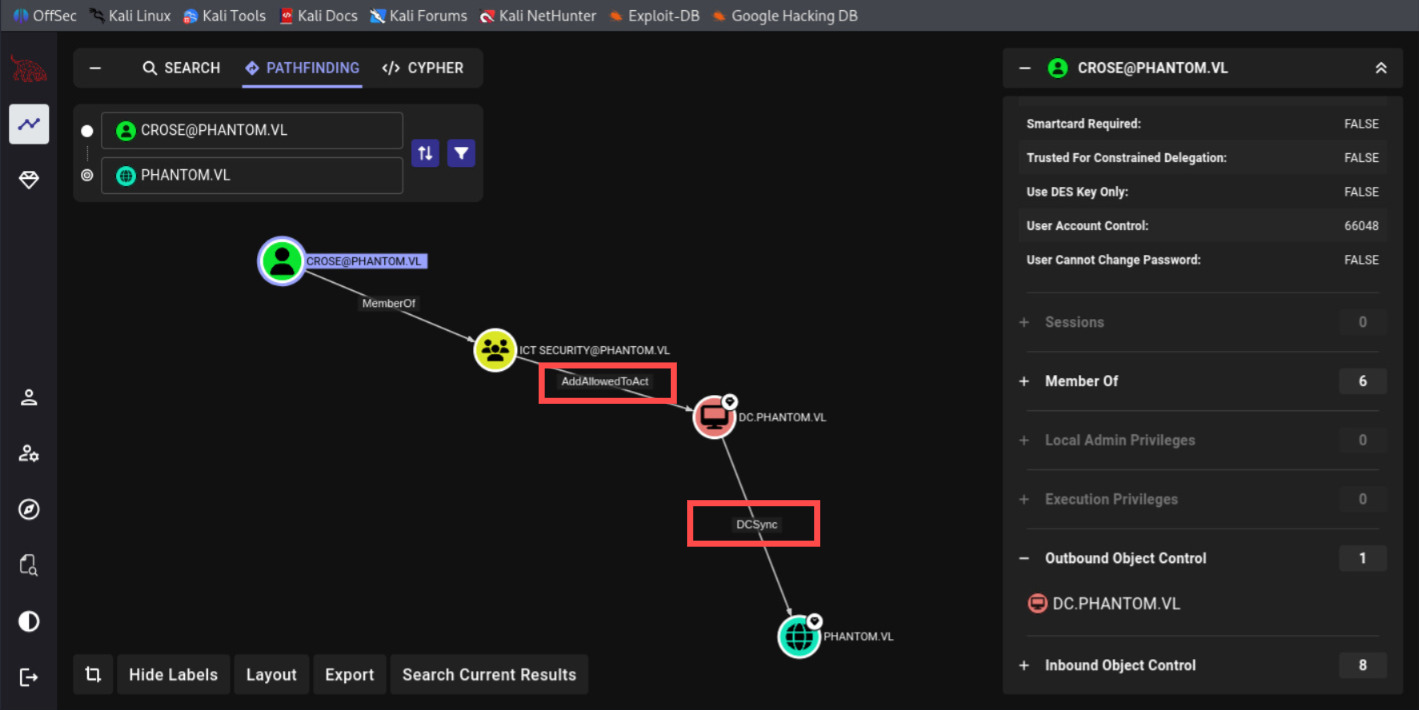Click the start node field CROSE@PHANTOM.VL
The image size is (1419, 710).
[252, 131]
